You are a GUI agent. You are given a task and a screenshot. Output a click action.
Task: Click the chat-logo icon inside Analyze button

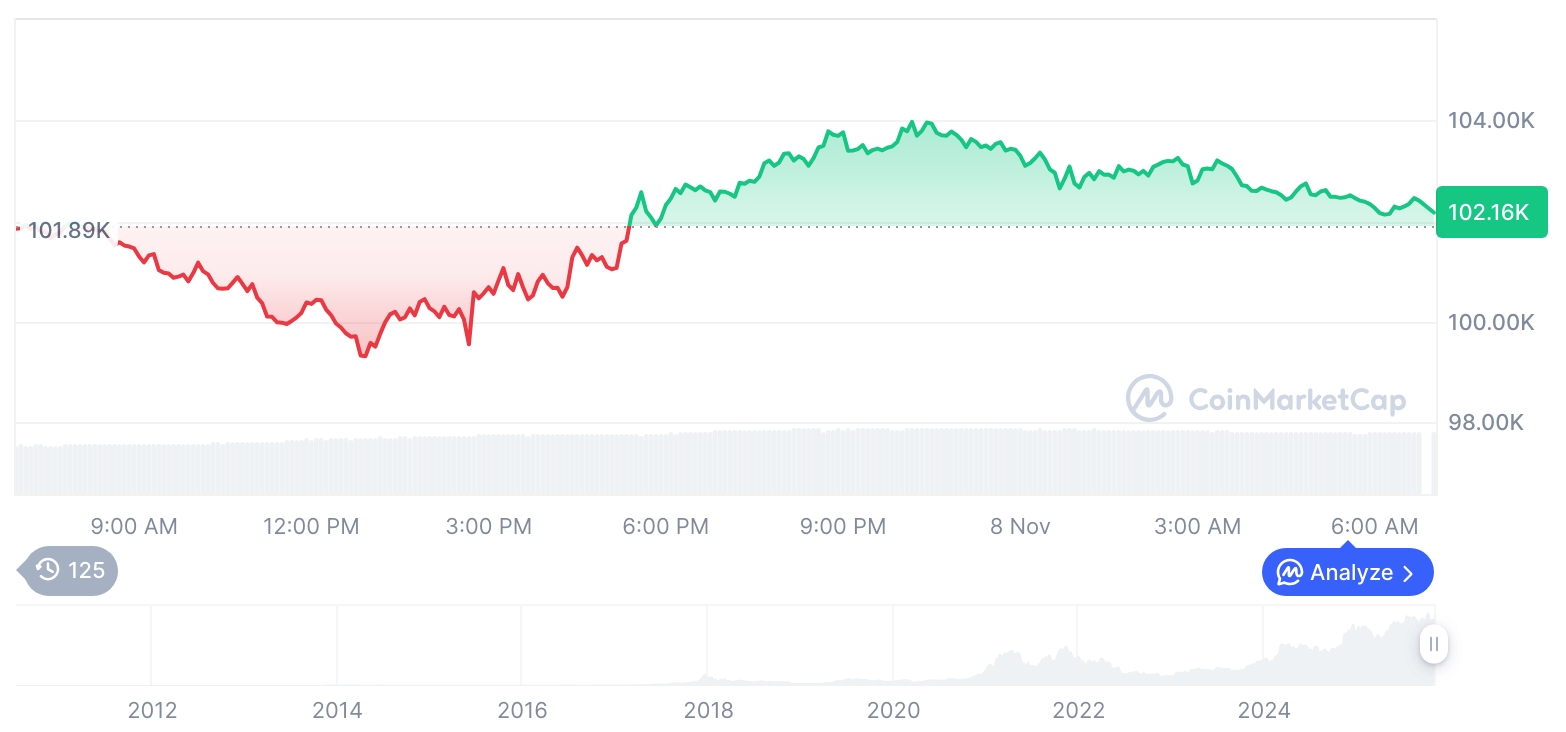(x=1290, y=573)
